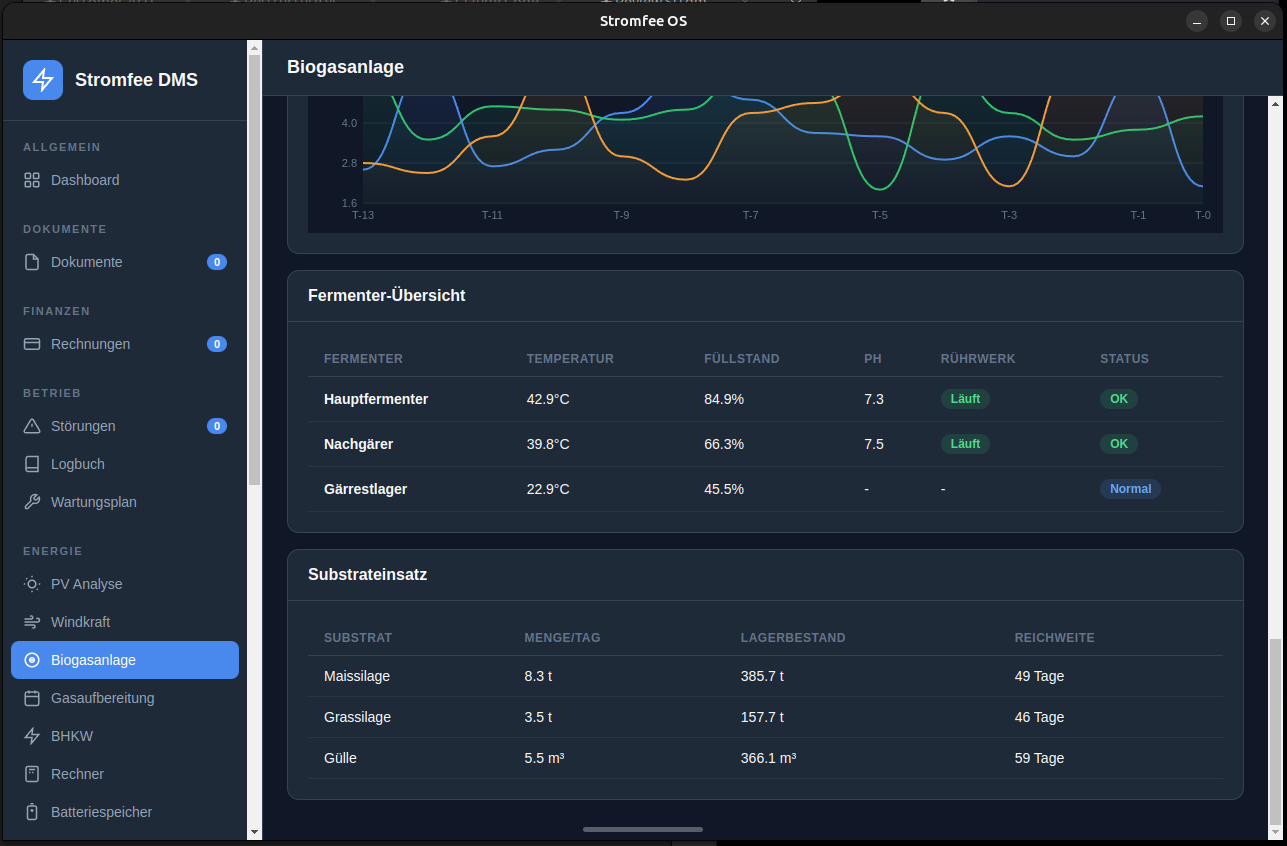The height and width of the screenshot is (846, 1287).
Task: Open the Gasaufbereitung menu item
Action: tap(102, 698)
